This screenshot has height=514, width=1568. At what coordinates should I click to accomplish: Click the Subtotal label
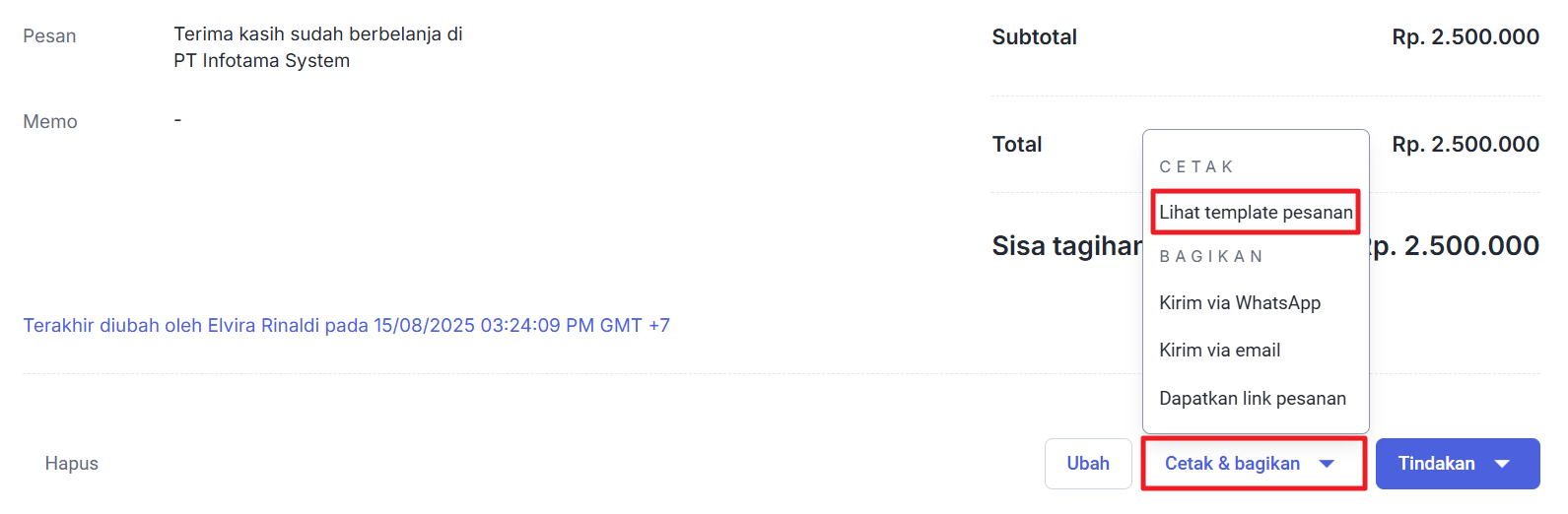point(1034,37)
